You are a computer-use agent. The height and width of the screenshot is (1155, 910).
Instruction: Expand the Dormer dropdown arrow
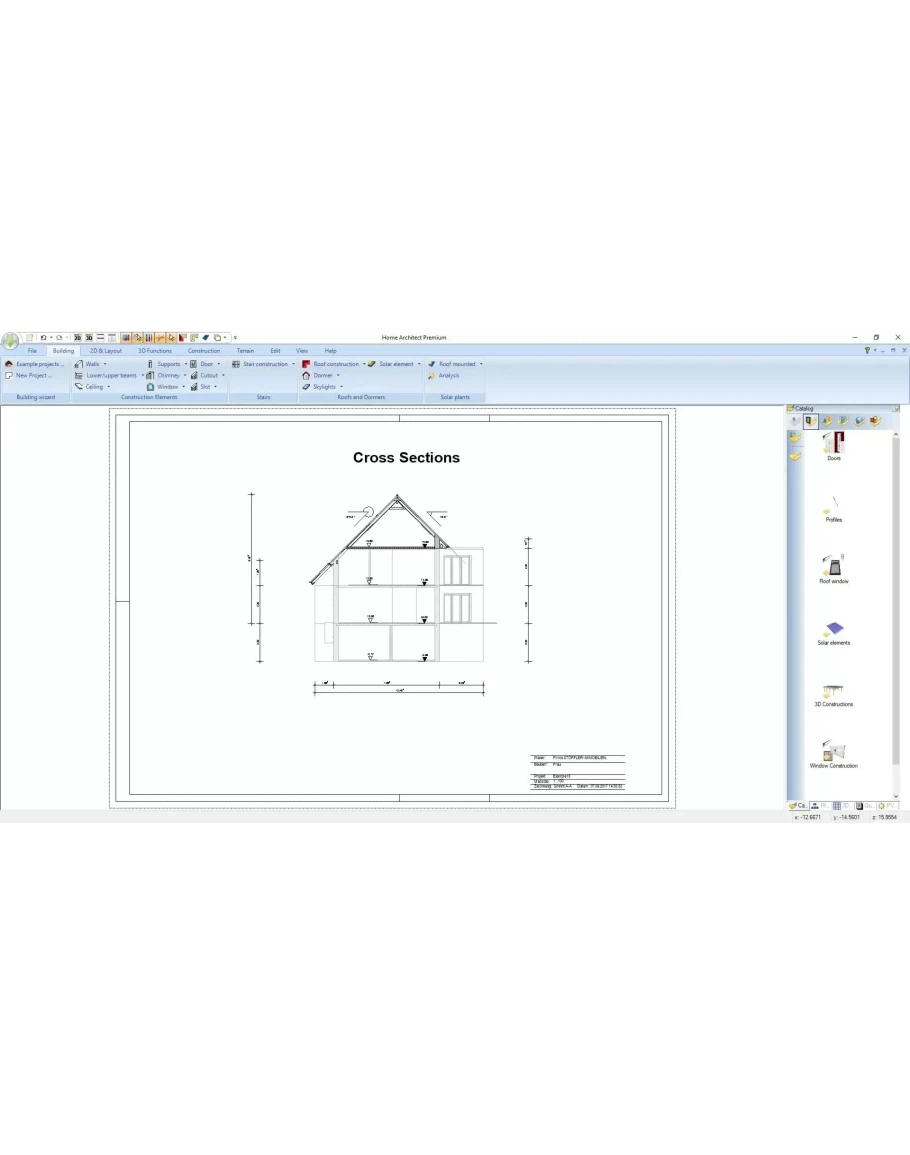pyautogui.click(x=338, y=375)
